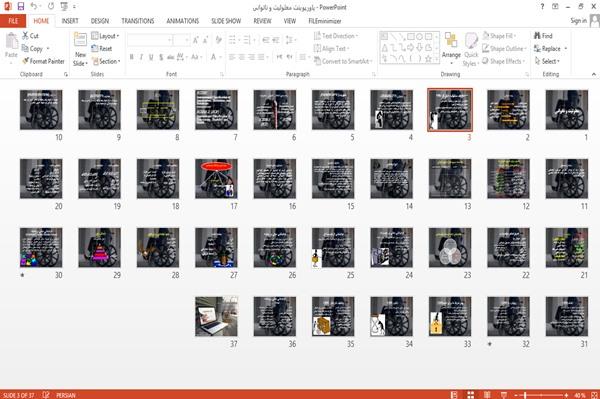Viewport: 600px width, 399px height.
Task: Click Slide Sorter view icon in status bar
Action: [x=470, y=395]
